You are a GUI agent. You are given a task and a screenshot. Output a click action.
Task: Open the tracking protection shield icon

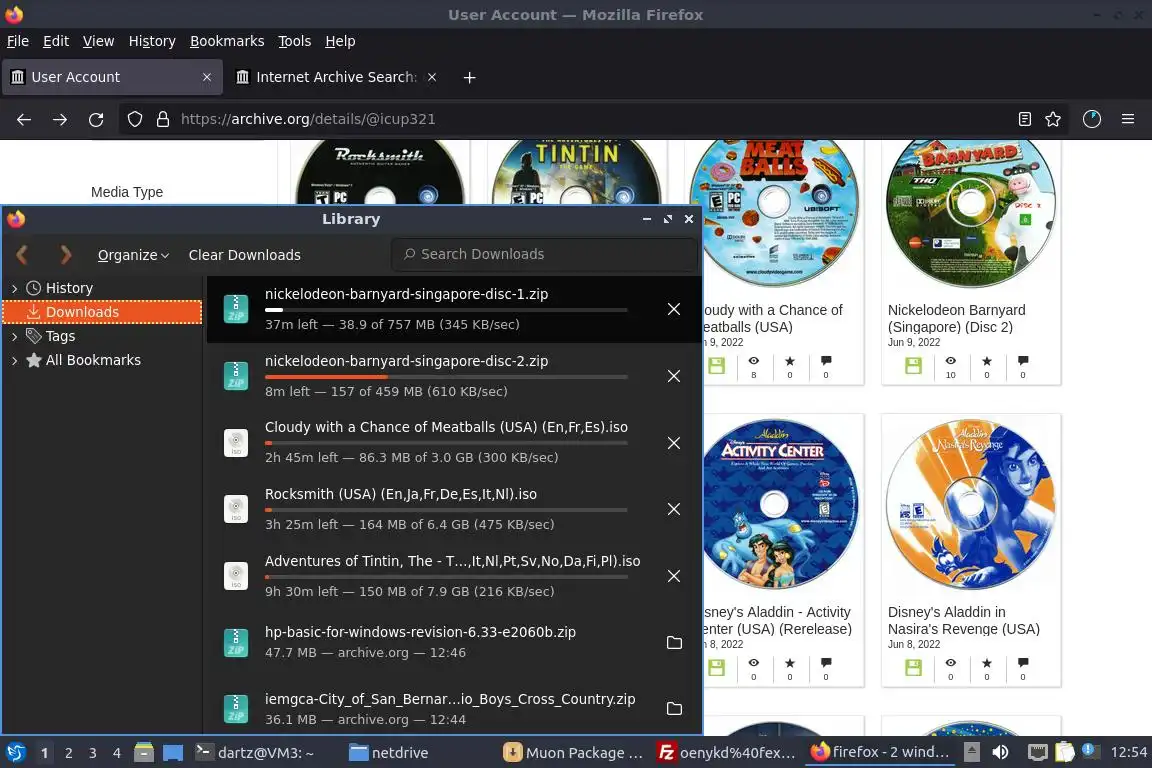[134, 119]
